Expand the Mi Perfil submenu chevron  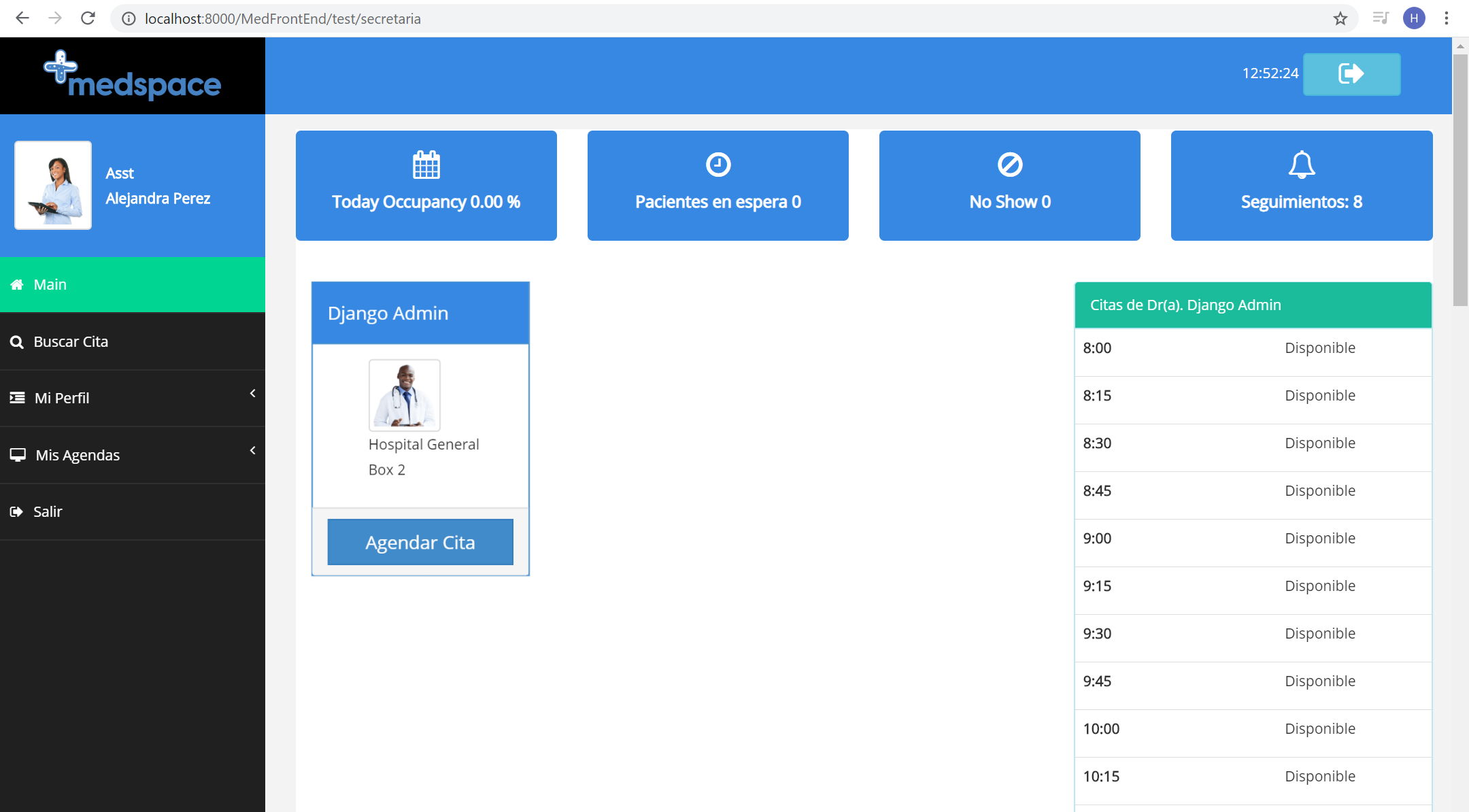(x=252, y=394)
